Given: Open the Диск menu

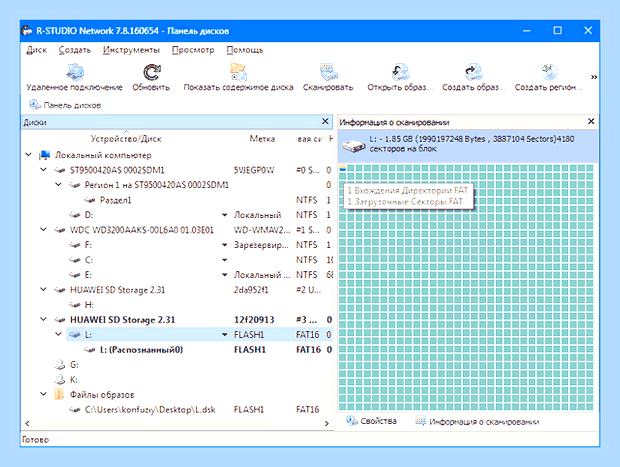Looking at the screenshot, I should [x=36, y=50].
